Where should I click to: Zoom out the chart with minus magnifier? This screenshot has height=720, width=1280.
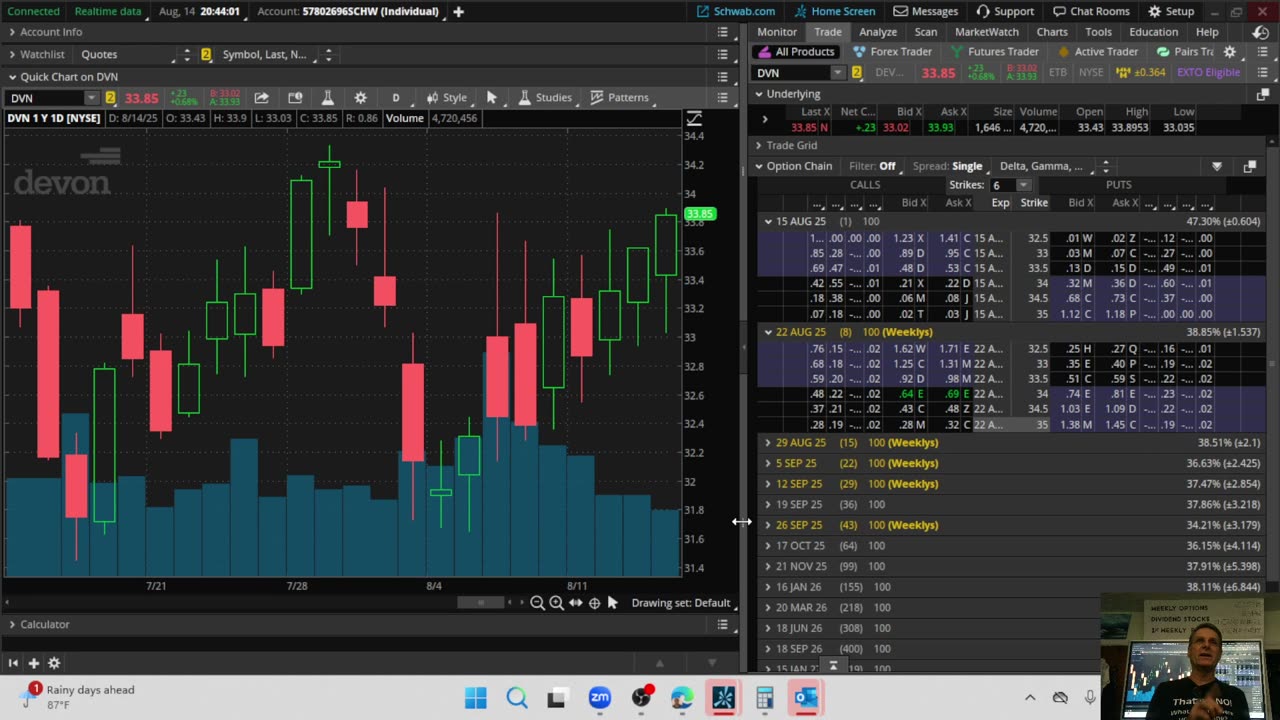(x=537, y=603)
